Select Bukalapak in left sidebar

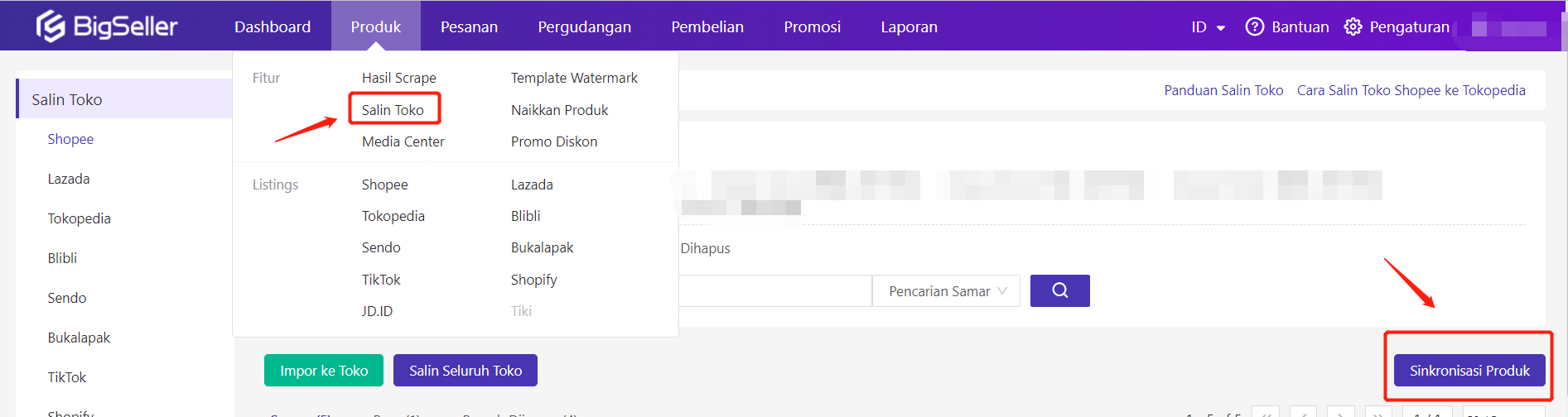[79, 338]
